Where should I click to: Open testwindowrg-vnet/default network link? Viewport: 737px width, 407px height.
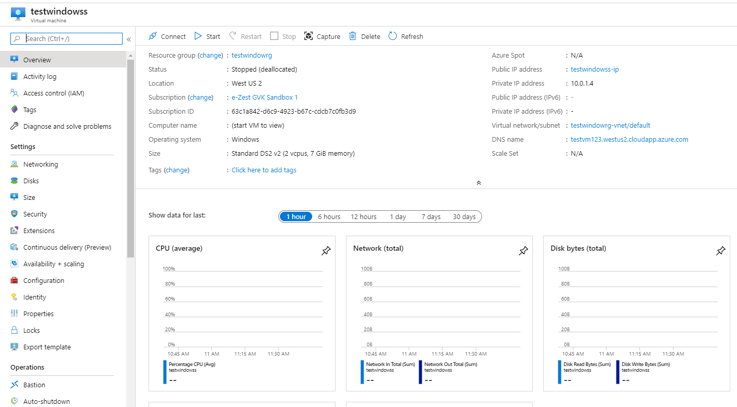611,125
